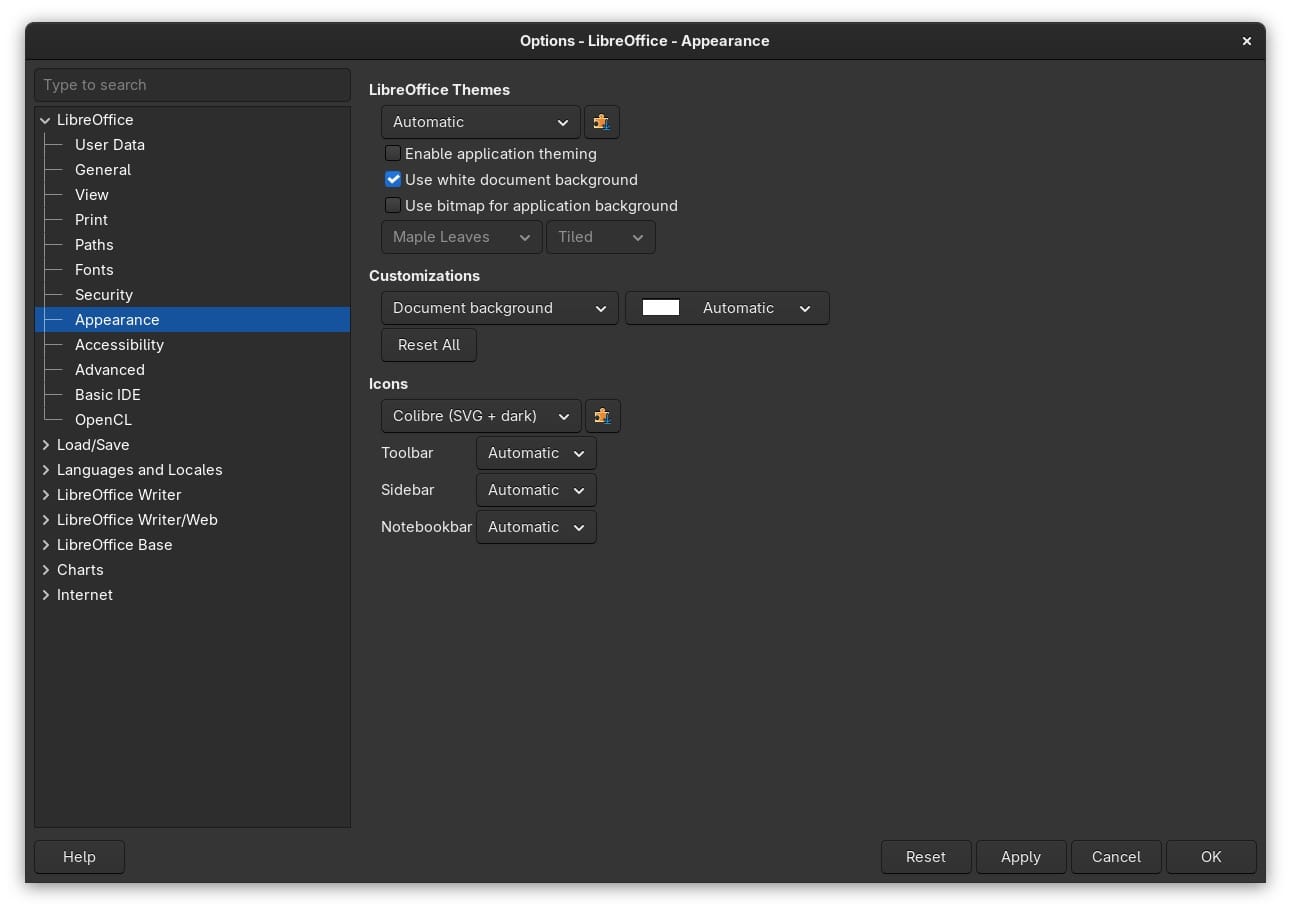Open the LibreOffice Themes Automatic dropdown
This screenshot has height=911, width=1291.
pyautogui.click(x=480, y=122)
